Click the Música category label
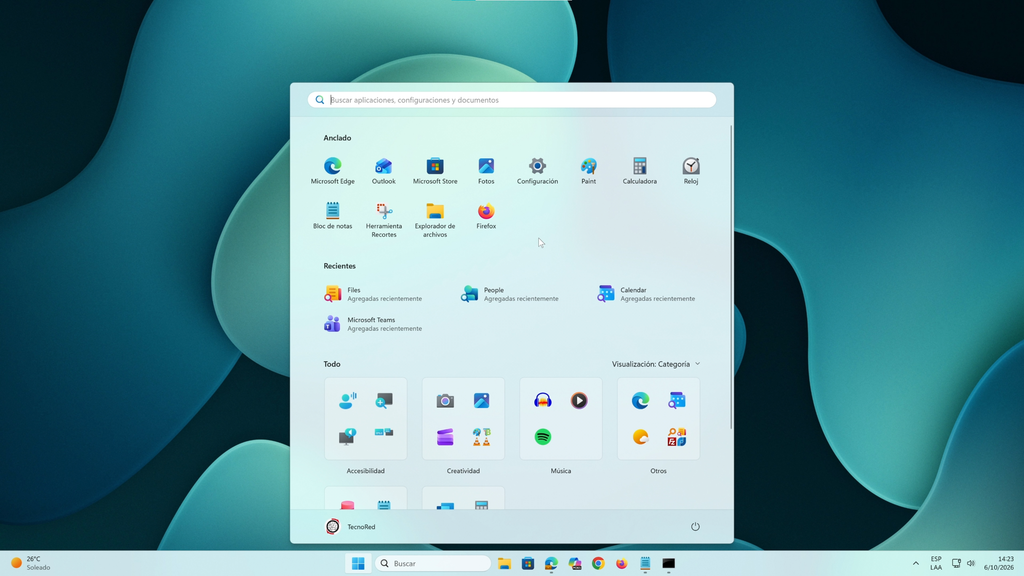This screenshot has width=1024, height=576. tap(560, 471)
